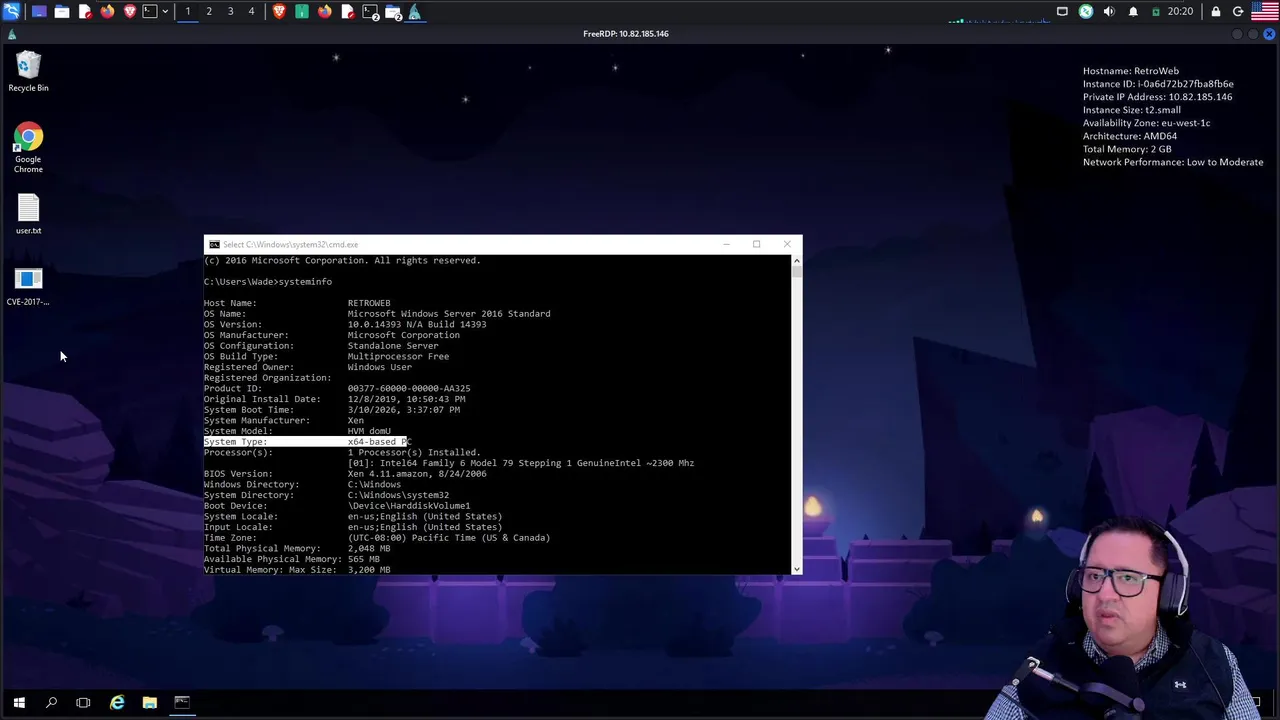Viewport: 1280px width, 720px height.
Task: Close the FreeRDP window with blue X button
Action: (1269, 34)
